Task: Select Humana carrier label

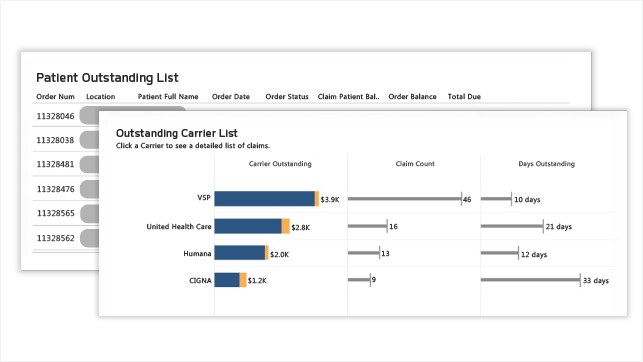Action: click(x=197, y=253)
